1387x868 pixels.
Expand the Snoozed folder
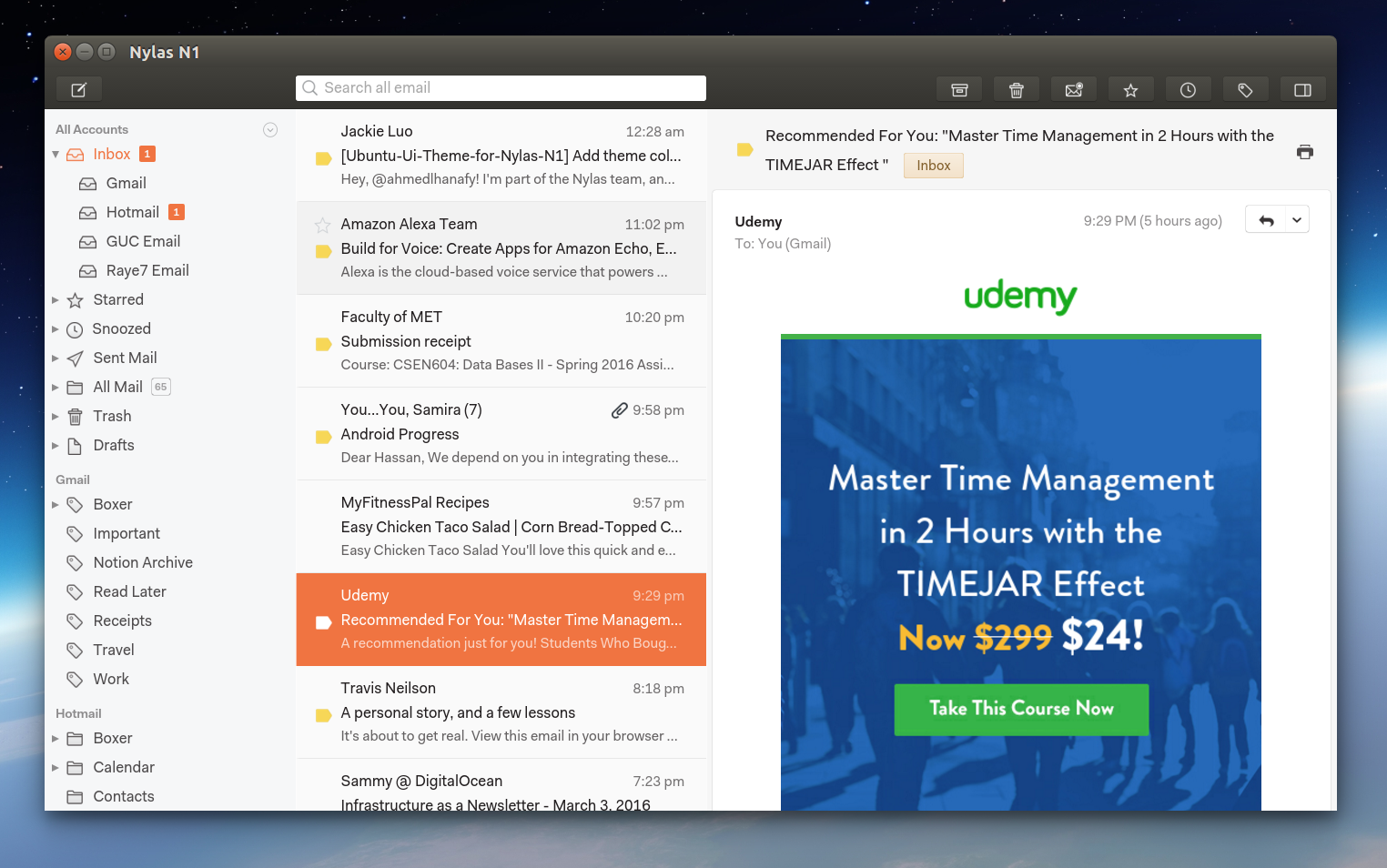coord(56,329)
